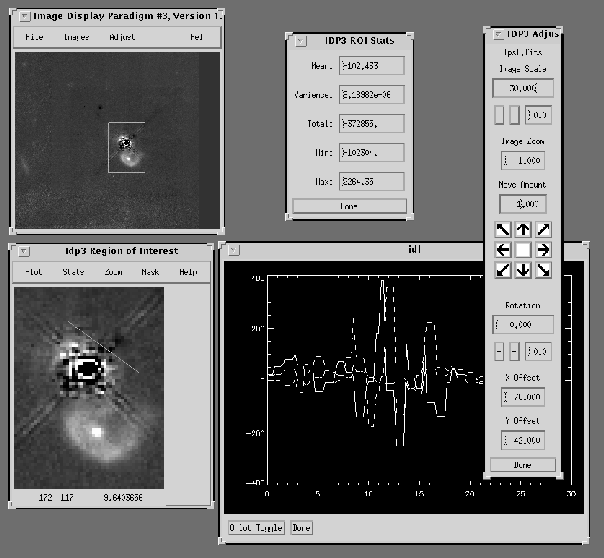Click the plot area in idl window

[x=404, y=387]
